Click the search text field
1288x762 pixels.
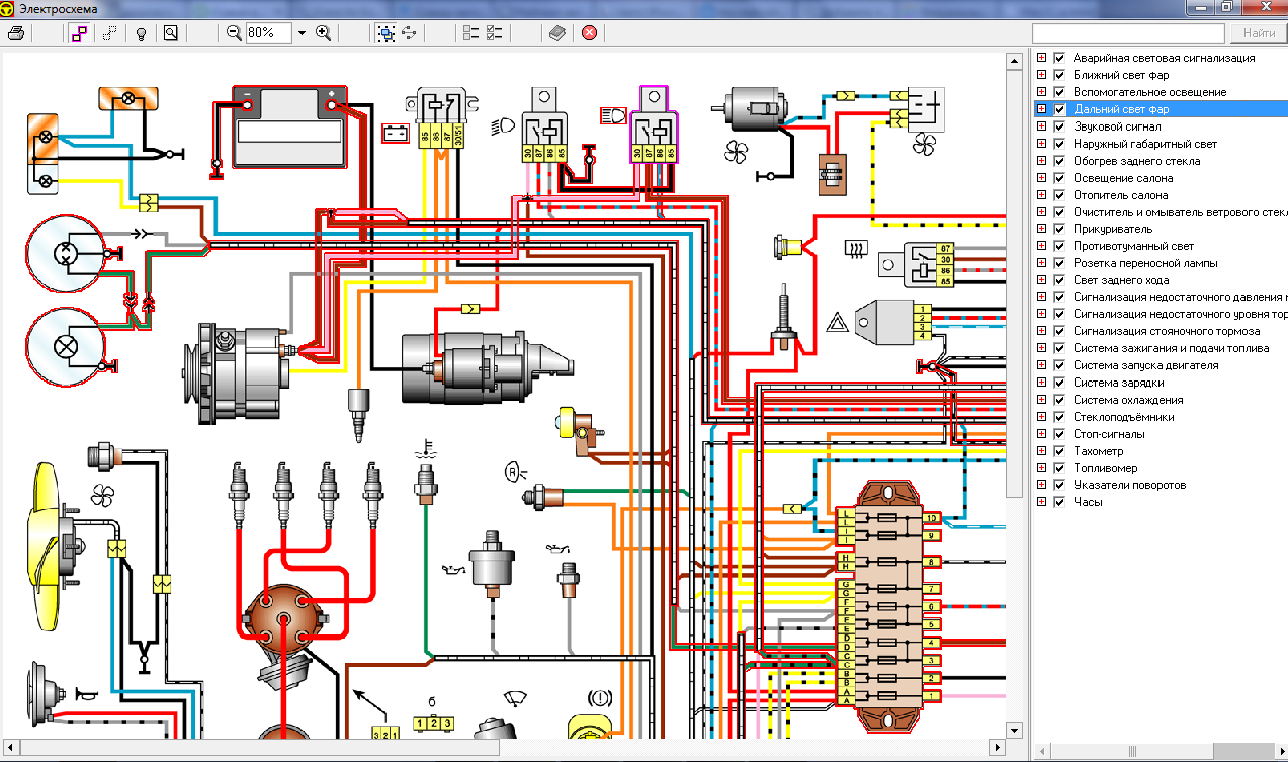1127,33
